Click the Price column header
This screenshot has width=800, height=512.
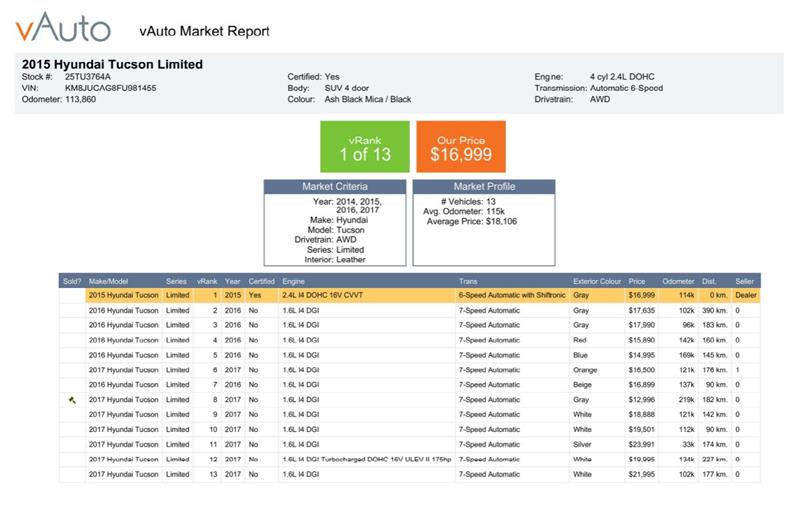click(x=637, y=281)
